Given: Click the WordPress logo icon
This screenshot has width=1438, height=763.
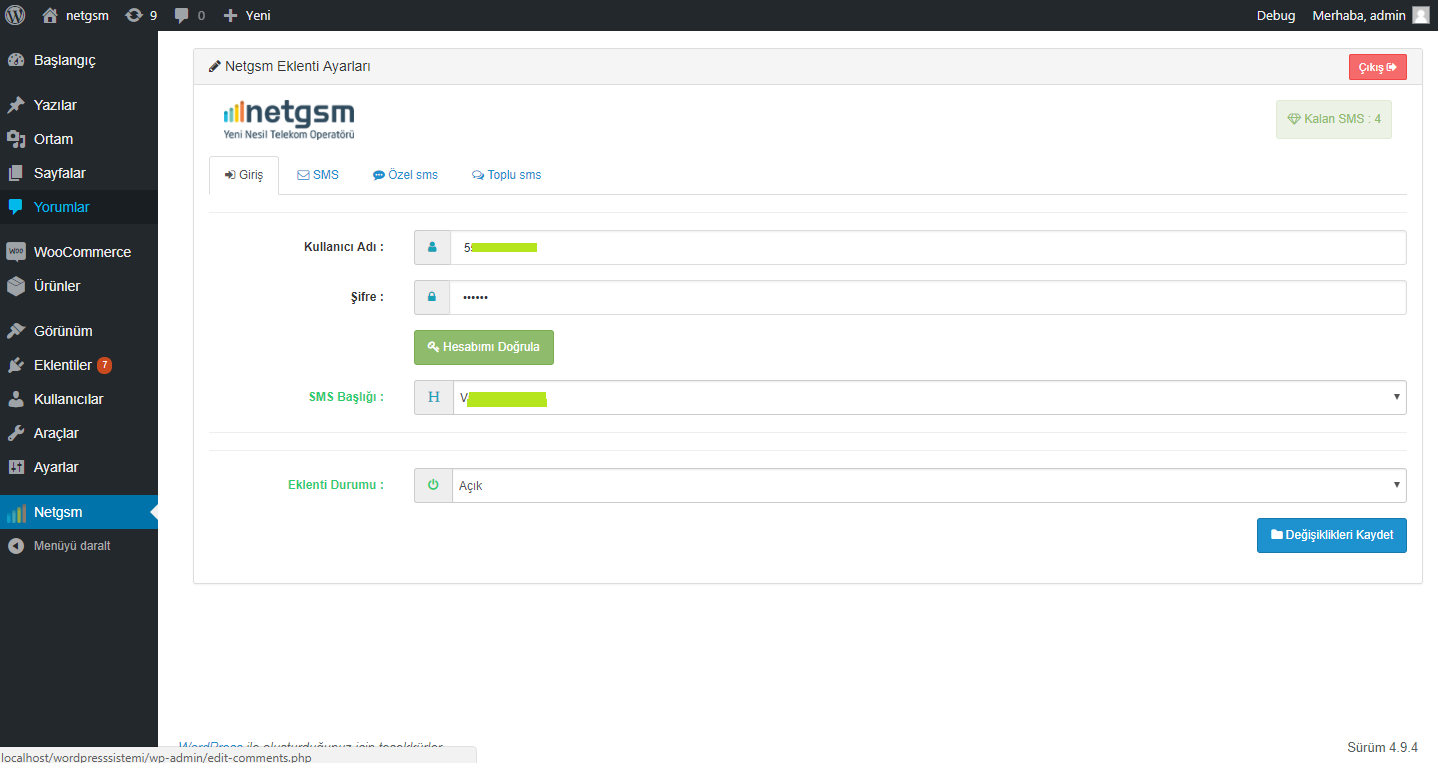Looking at the screenshot, I should coord(15,15).
